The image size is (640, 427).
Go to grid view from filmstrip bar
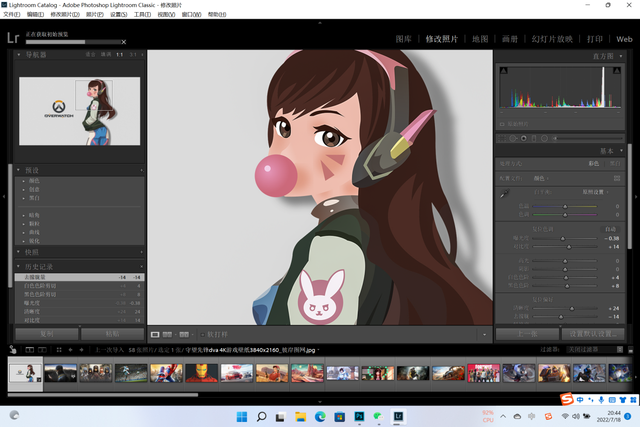(x=59, y=350)
